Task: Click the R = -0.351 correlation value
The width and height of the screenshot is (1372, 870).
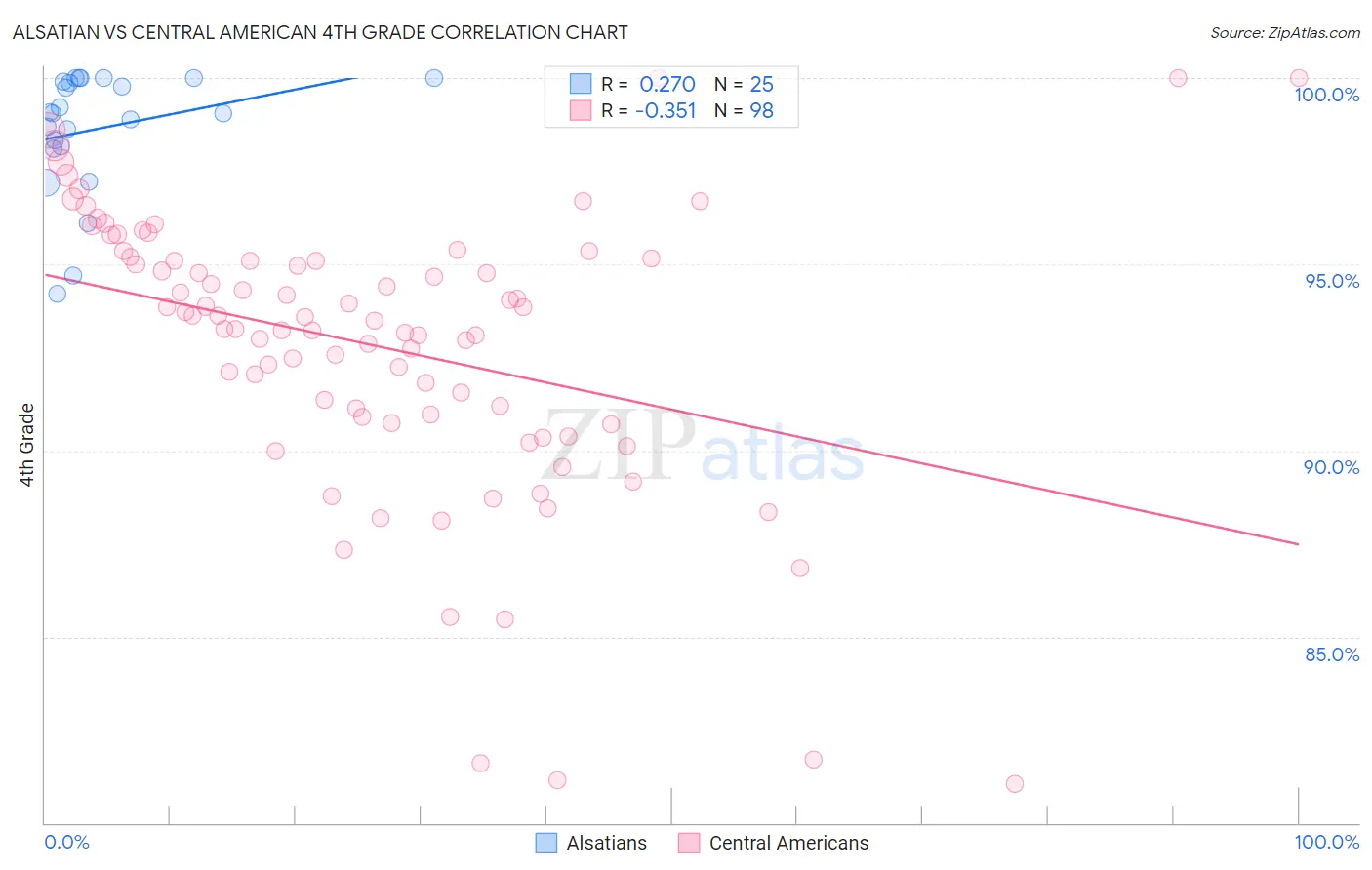Action: (x=648, y=110)
